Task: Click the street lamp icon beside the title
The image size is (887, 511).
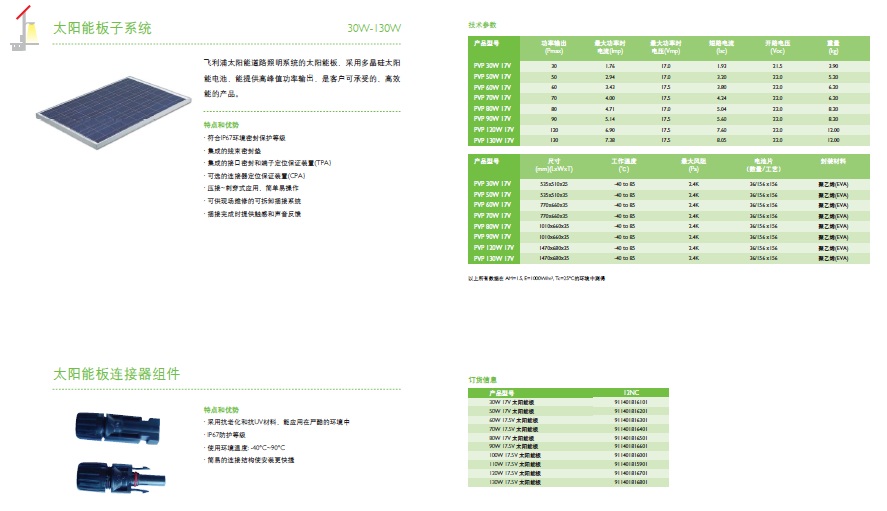Action: tap(24, 28)
